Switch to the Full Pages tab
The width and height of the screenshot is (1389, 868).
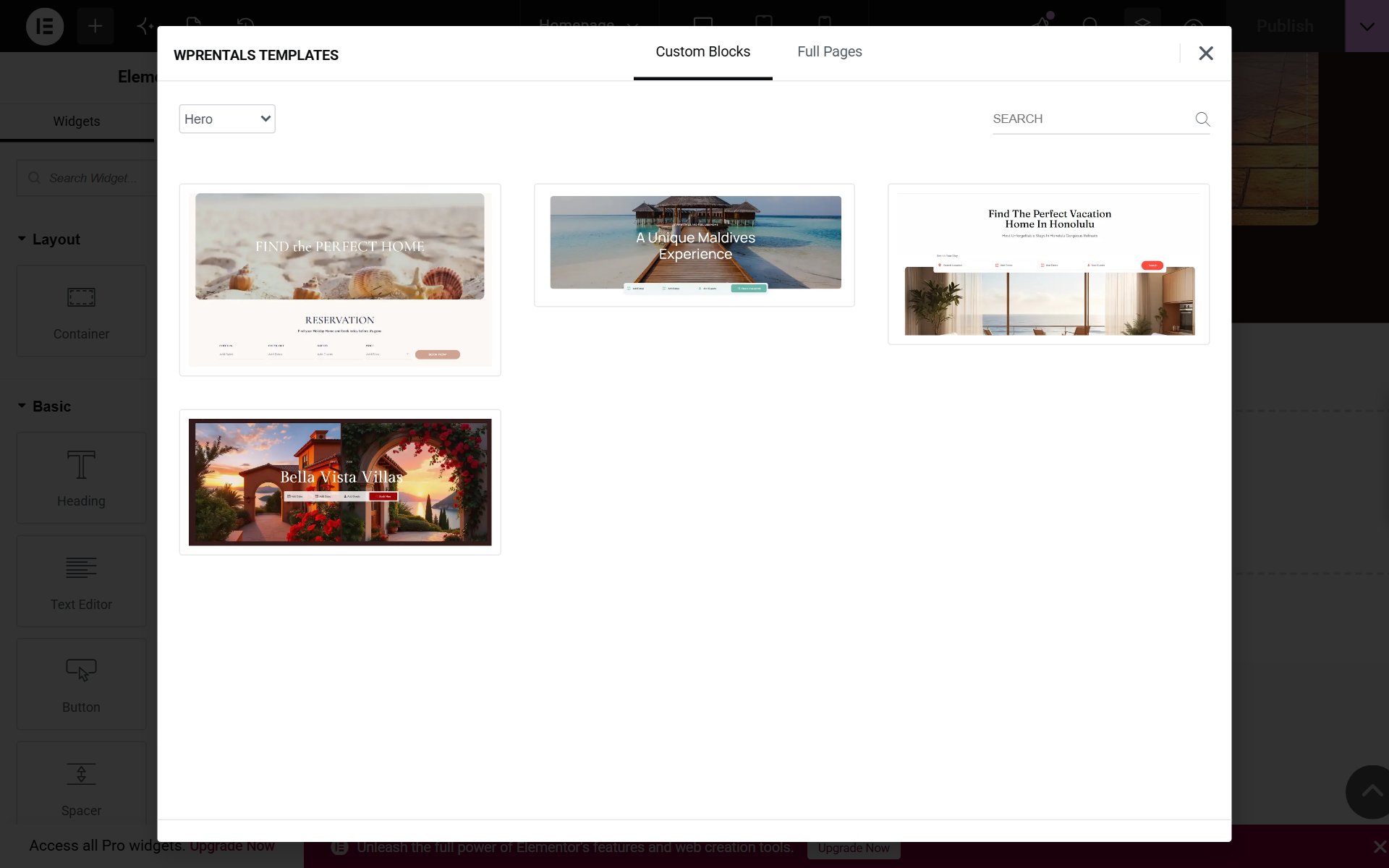[829, 52]
